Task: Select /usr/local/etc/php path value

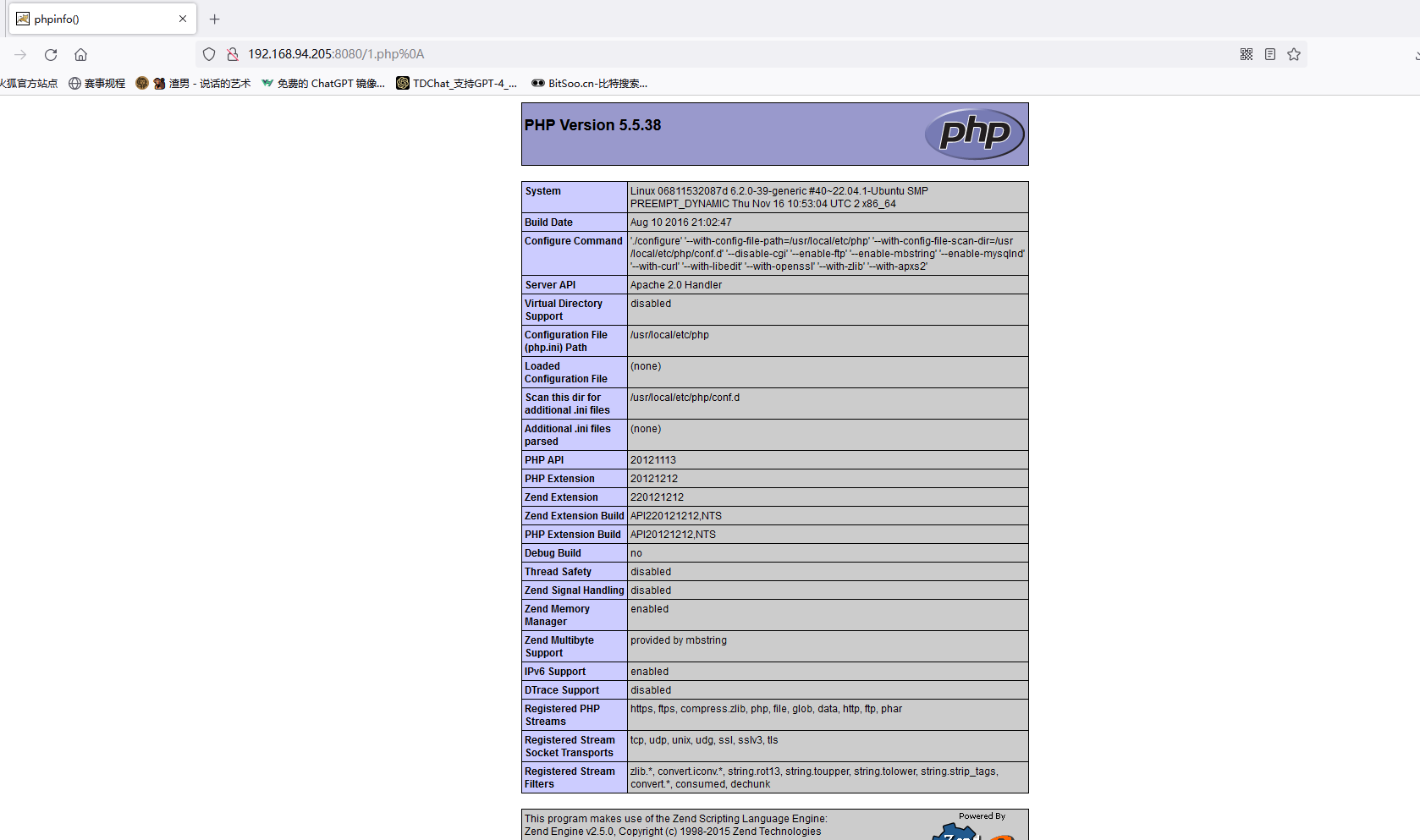Action: [x=669, y=335]
